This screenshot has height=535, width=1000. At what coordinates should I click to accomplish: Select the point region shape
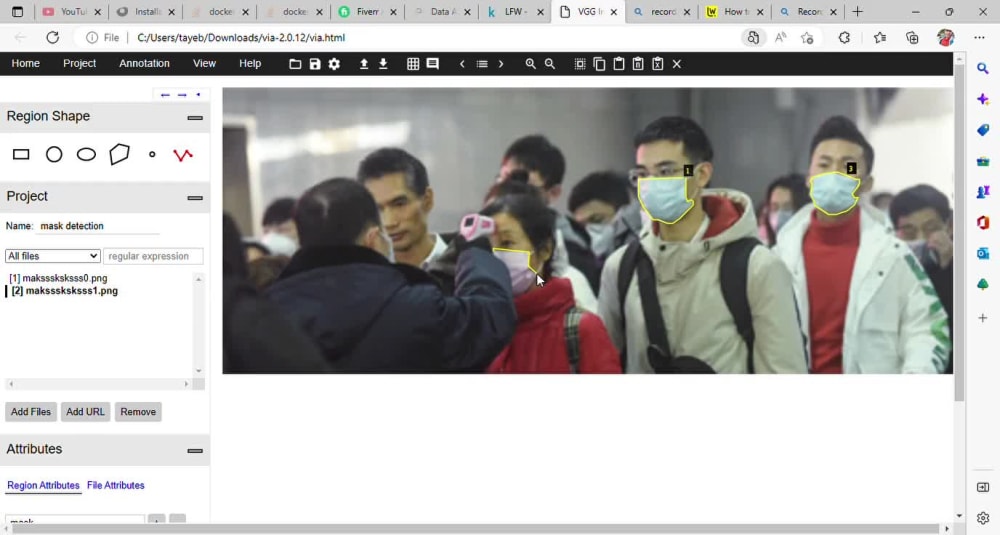click(x=152, y=154)
